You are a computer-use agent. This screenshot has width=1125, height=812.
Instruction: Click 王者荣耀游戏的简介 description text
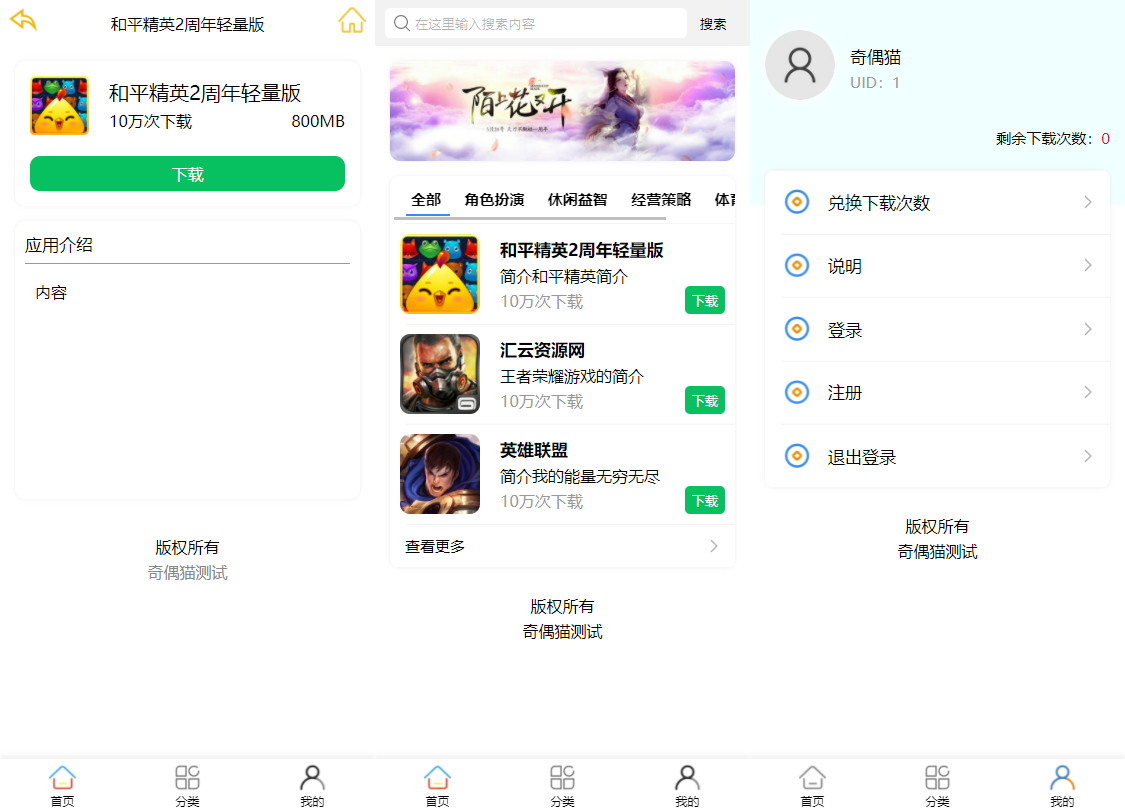coord(572,376)
